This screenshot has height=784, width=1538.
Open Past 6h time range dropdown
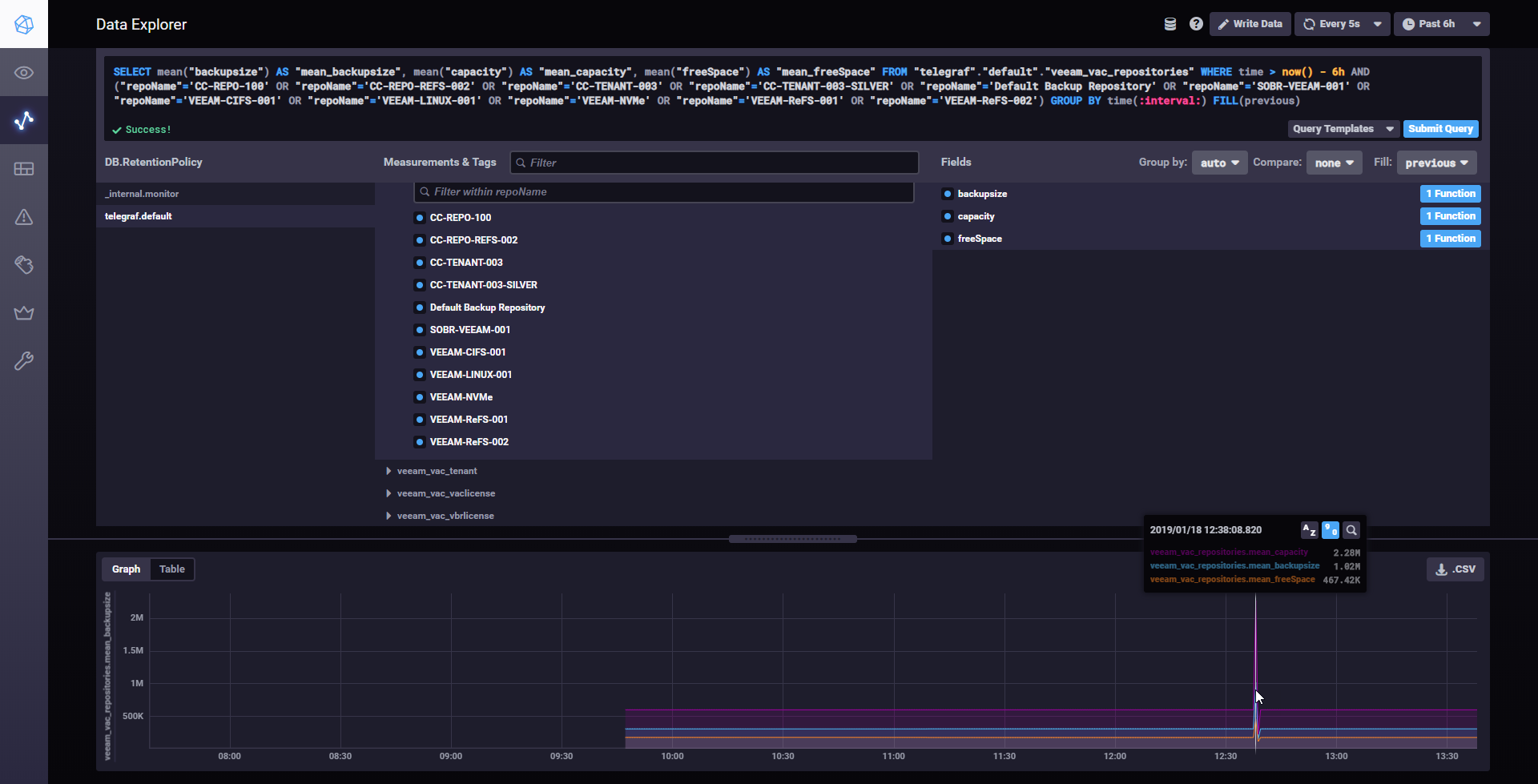tap(1441, 24)
